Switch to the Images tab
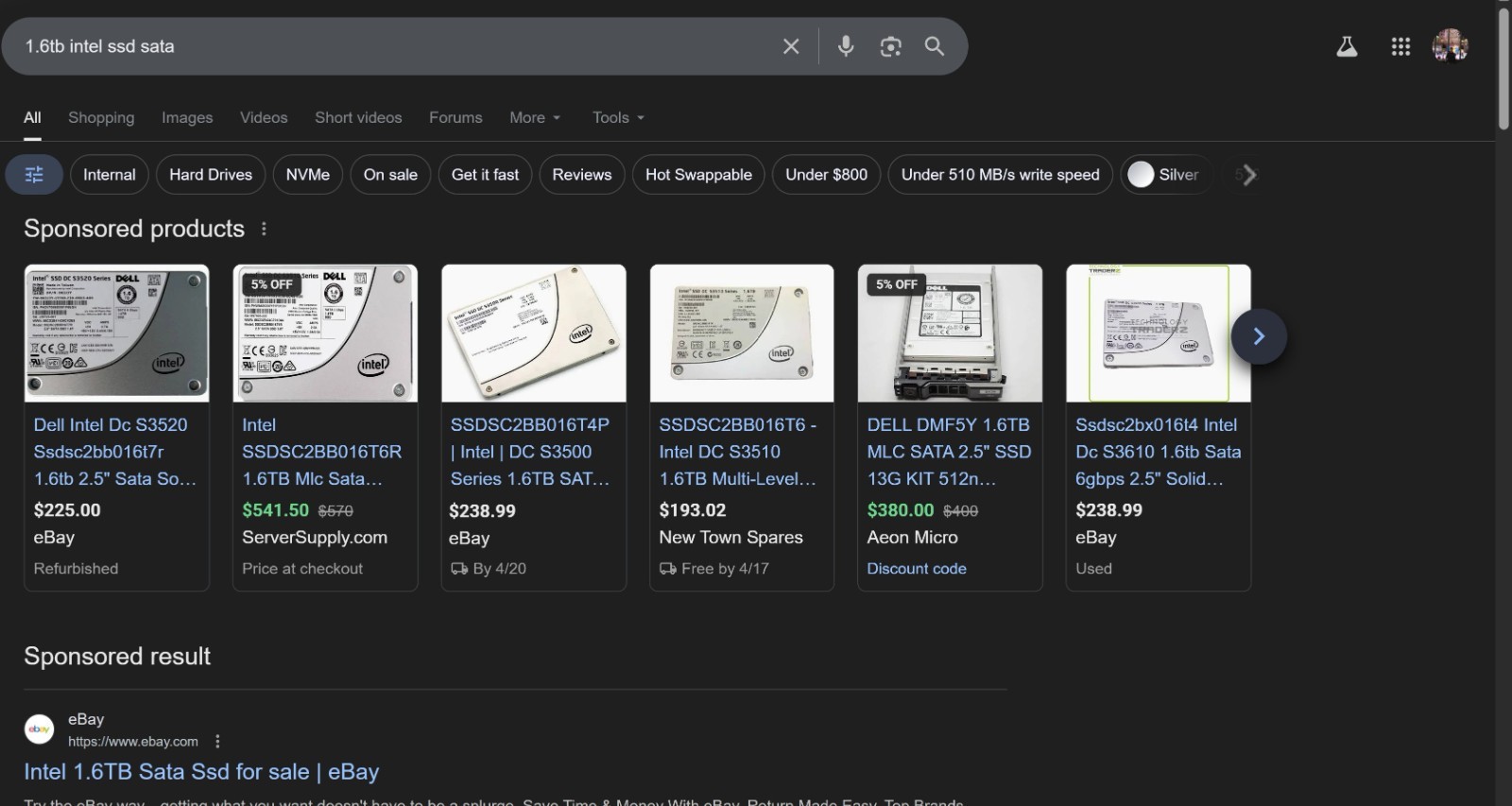 (x=187, y=117)
